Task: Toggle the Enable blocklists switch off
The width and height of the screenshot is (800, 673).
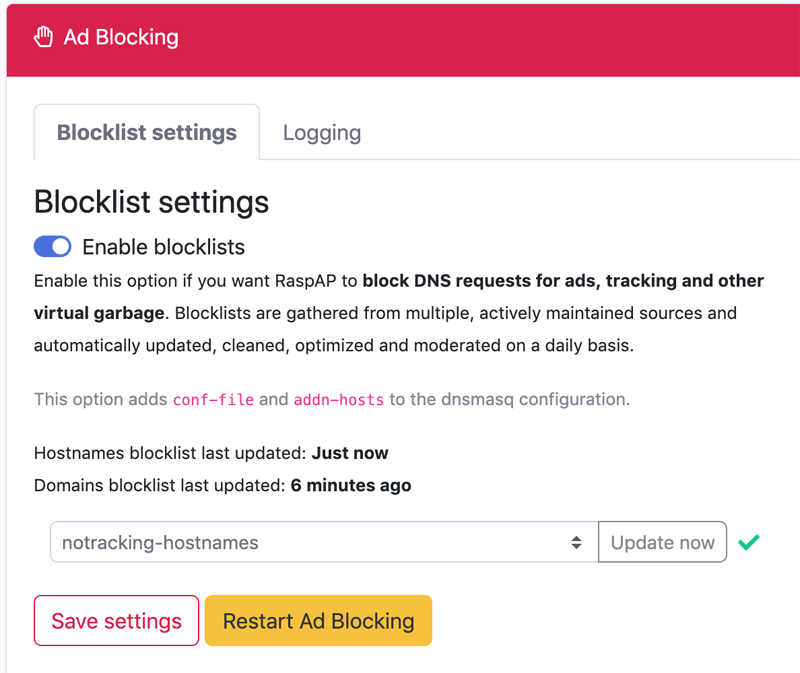Action: coord(52,246)
